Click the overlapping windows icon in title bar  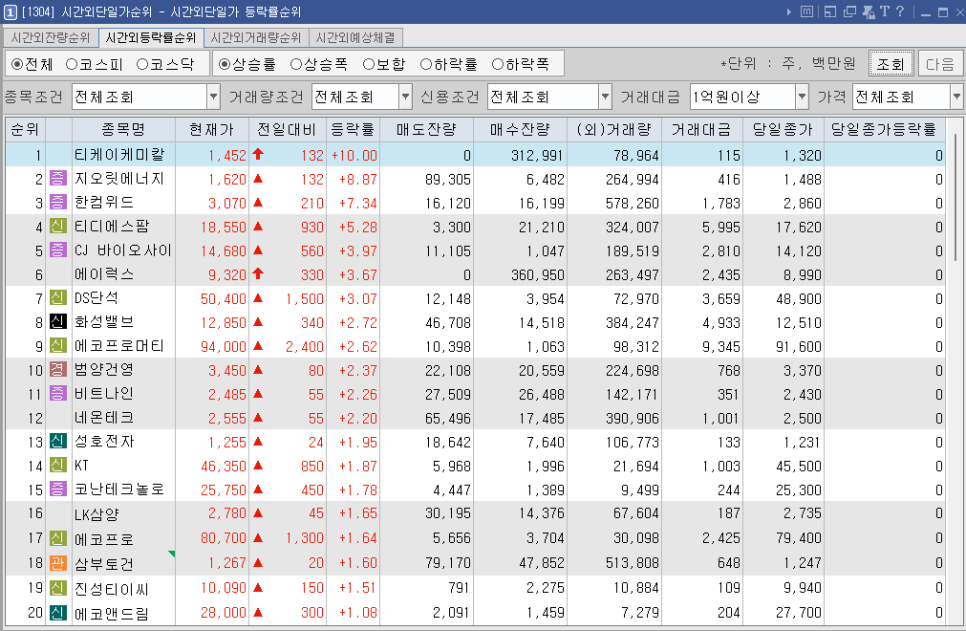[849, 12]
